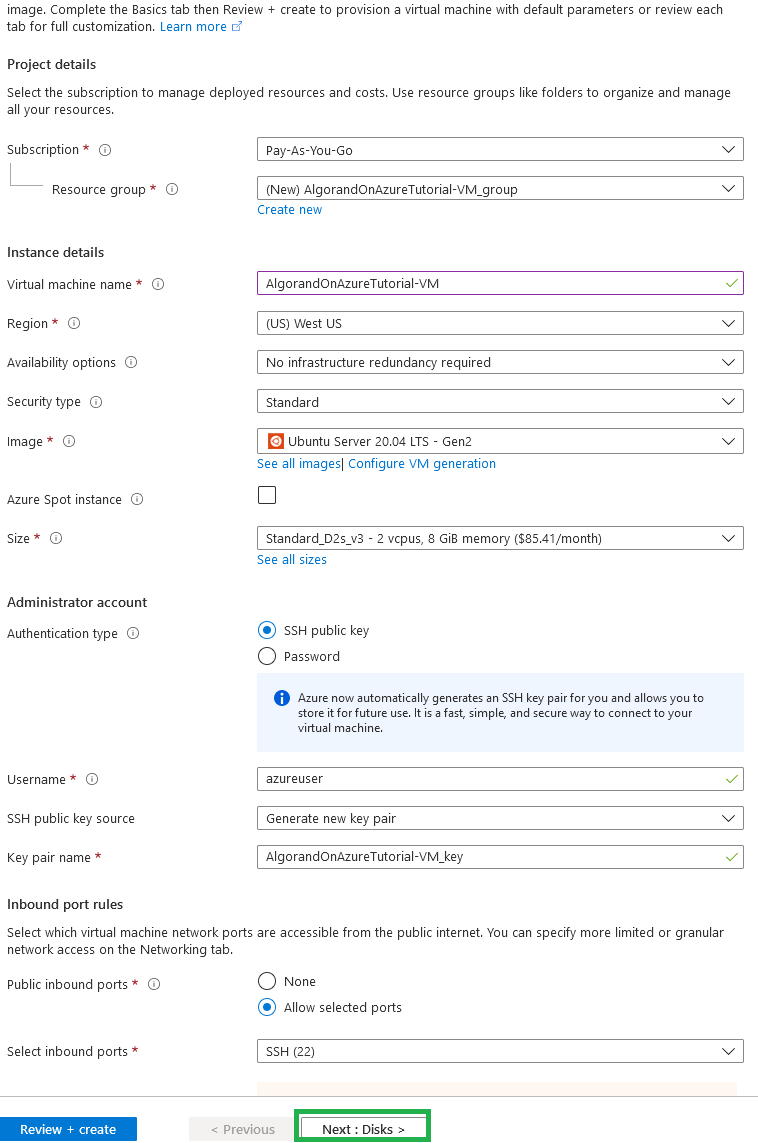Screen dimensions: 758x1143
Task: Enable the Azure Spot instance checkbox
Action: coord(266,494)
